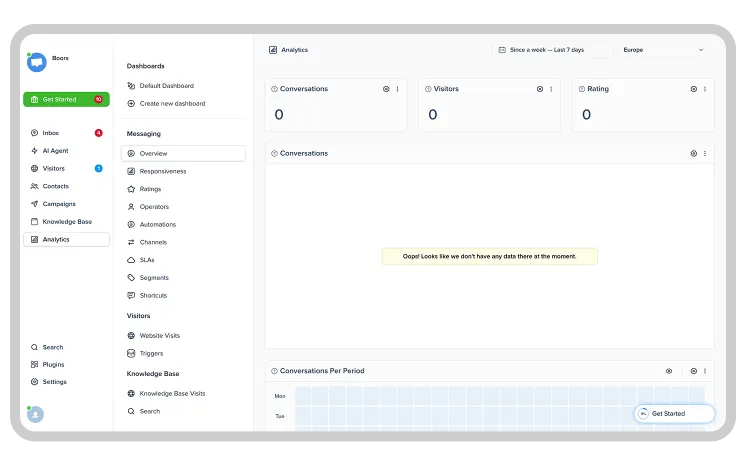This screenshot has height=465, width=746.
Task: Select Overview under Messaging
Action: tap(183, 153)
